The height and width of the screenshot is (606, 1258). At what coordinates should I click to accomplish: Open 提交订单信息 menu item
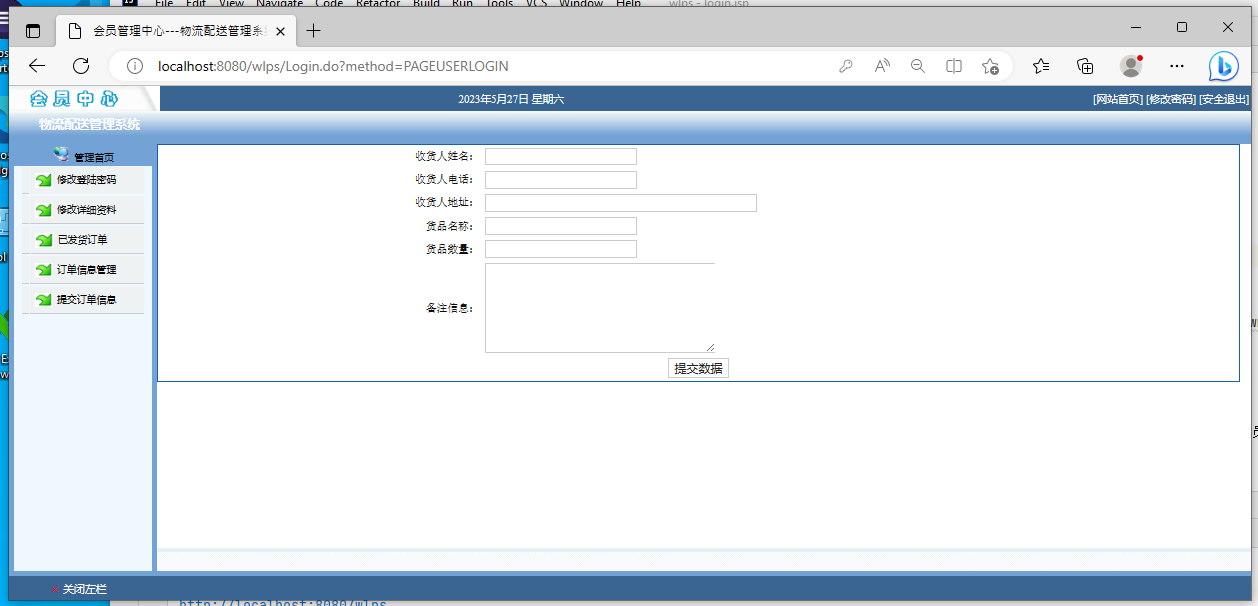tap(86, 299)
